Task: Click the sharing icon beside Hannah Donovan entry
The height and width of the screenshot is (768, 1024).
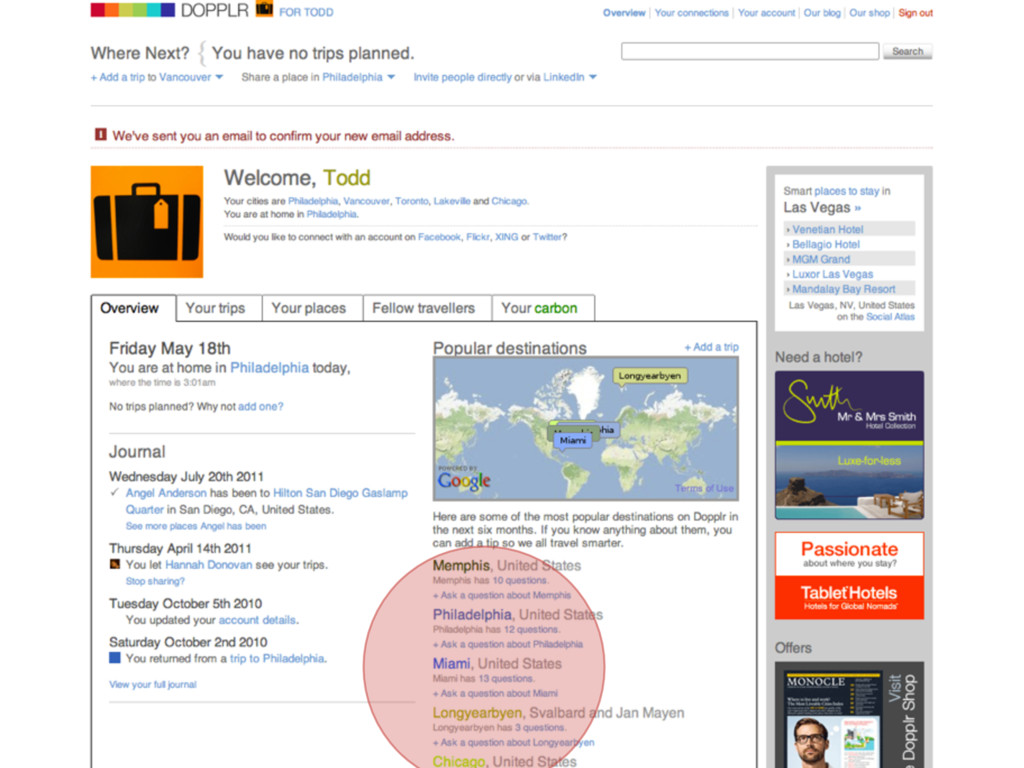Action: [115, 564]
